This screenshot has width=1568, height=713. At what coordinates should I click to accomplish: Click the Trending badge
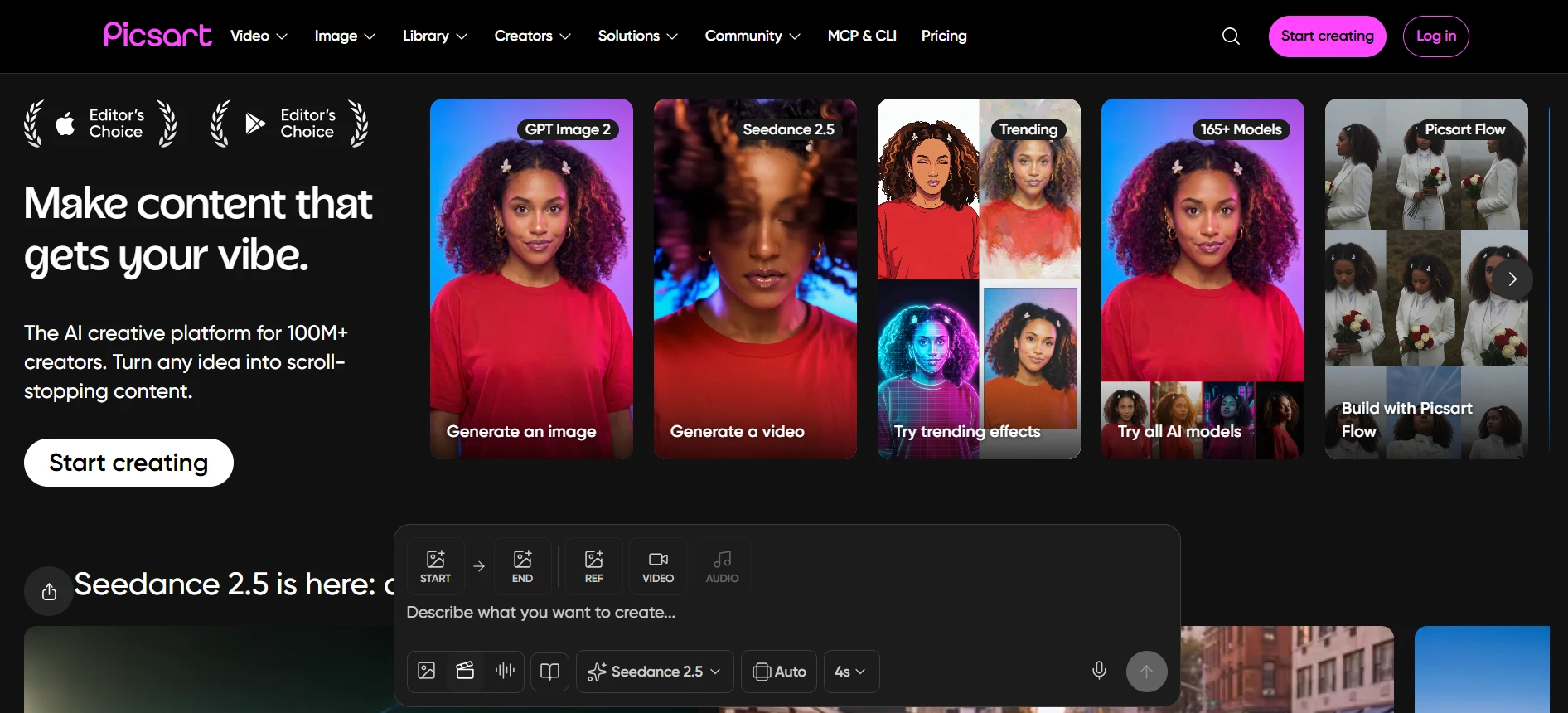click(x=1028, y=129)
